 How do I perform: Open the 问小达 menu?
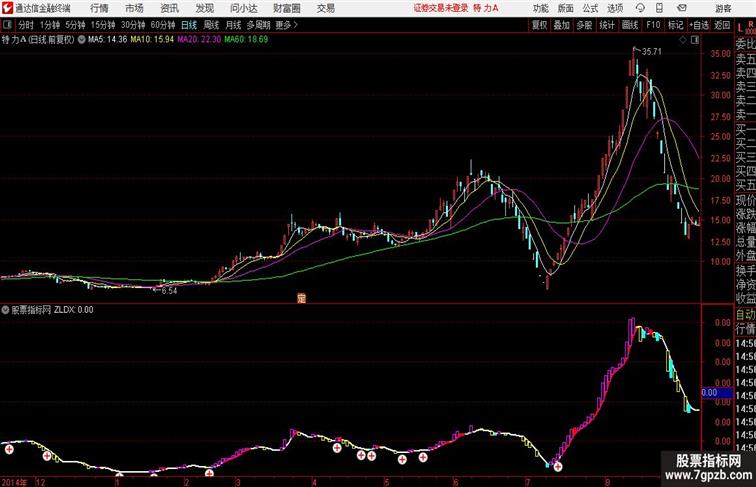point(244,8)
